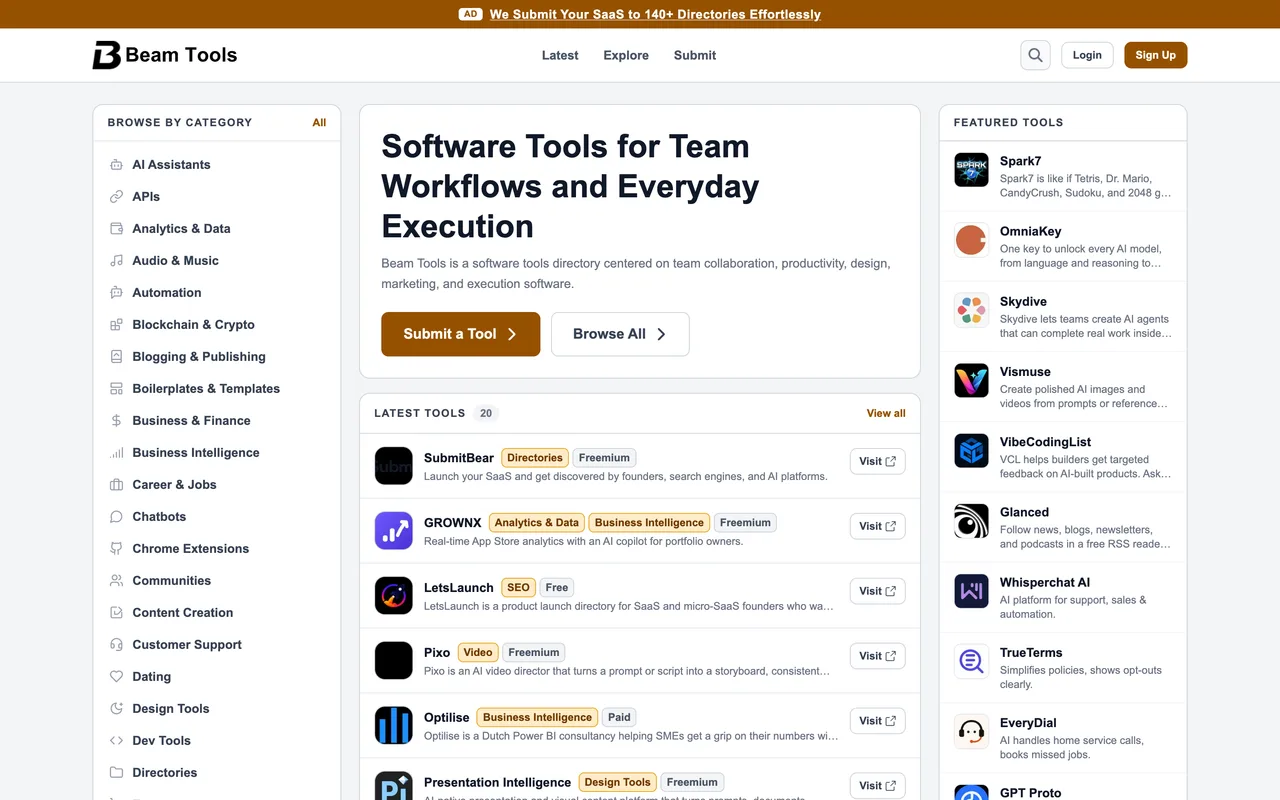This screenshot has width=1280, height=800.
Task: Click the search magnifier icon in header
Action: pos(1035,55)
